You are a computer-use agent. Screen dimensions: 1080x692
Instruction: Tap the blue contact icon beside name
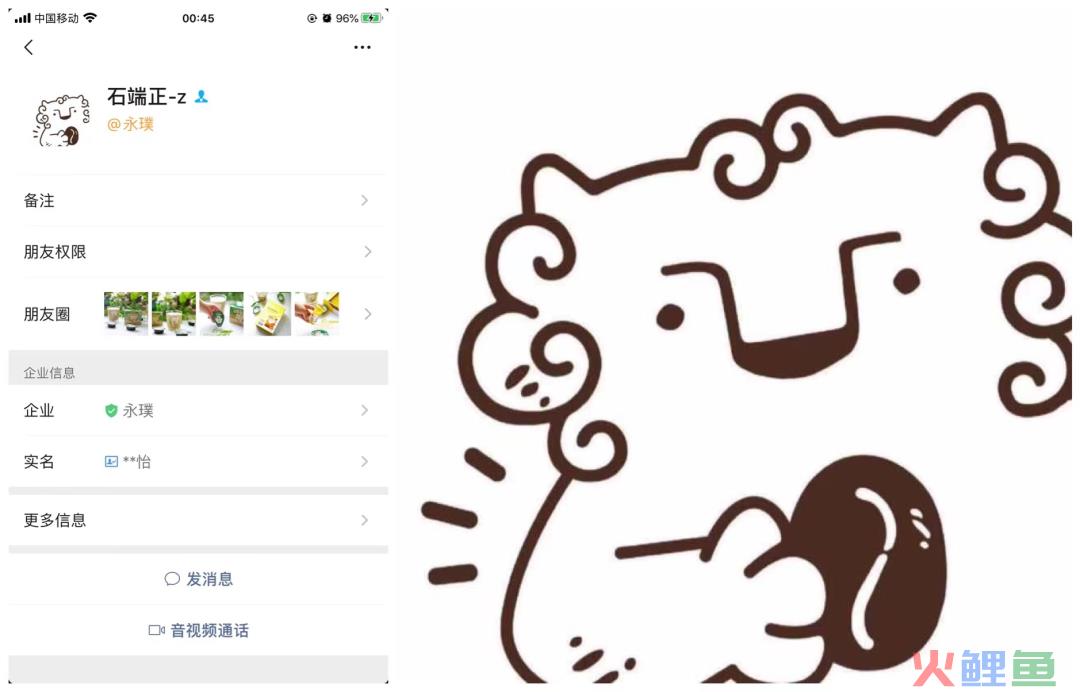coord(201,96)
